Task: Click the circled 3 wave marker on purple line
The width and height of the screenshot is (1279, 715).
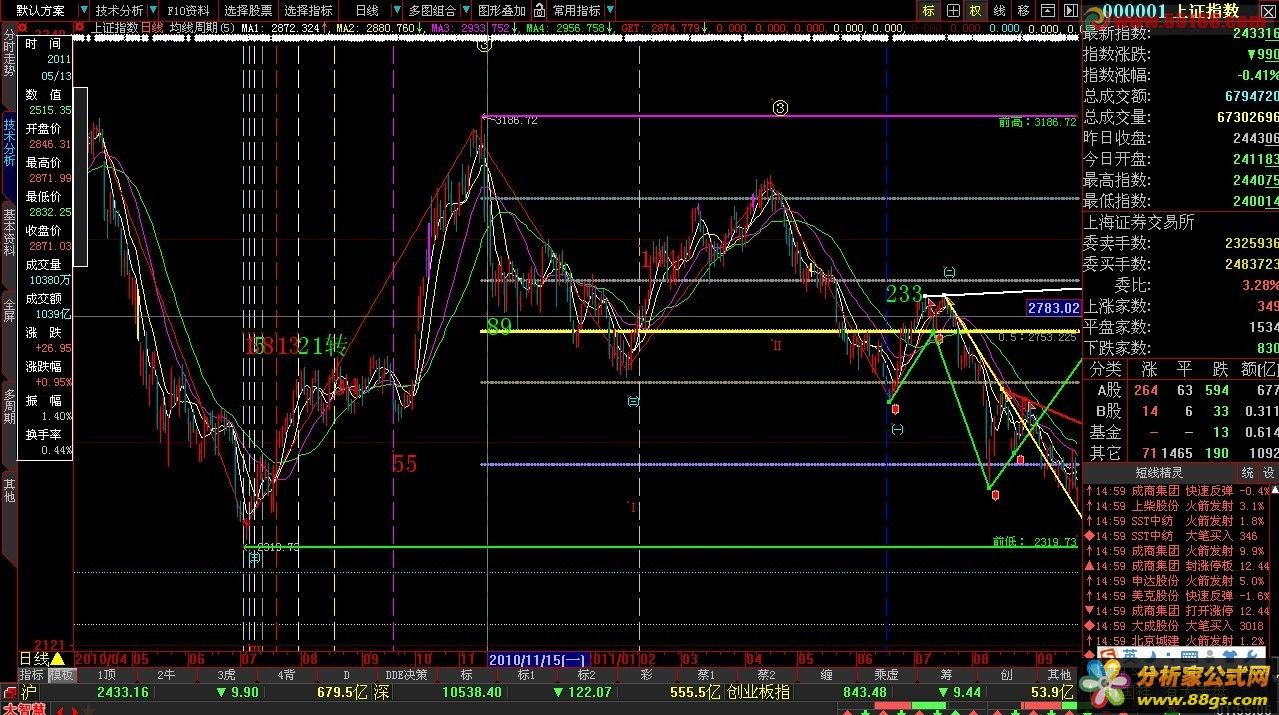Action: click(780, 107)
